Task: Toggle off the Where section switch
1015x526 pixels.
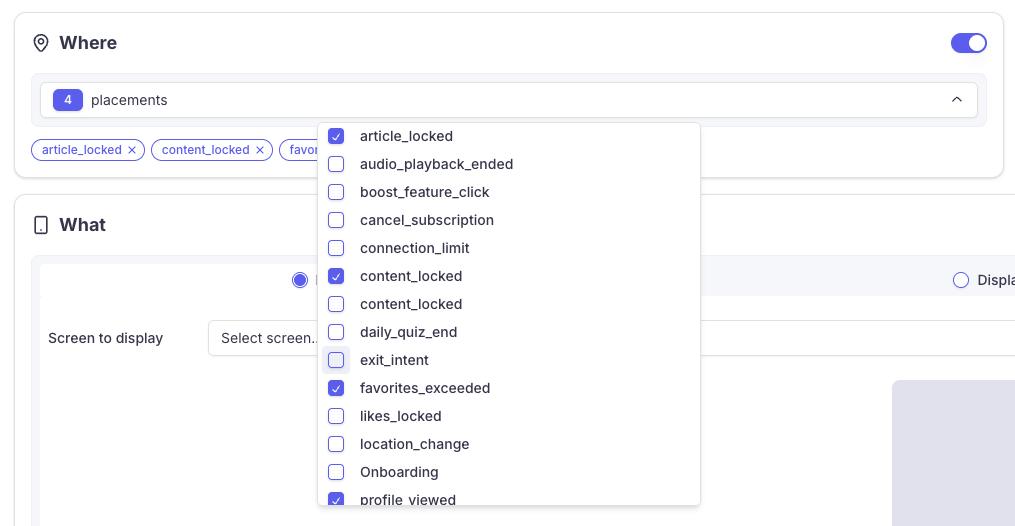Action: click(x=968, y=43)
